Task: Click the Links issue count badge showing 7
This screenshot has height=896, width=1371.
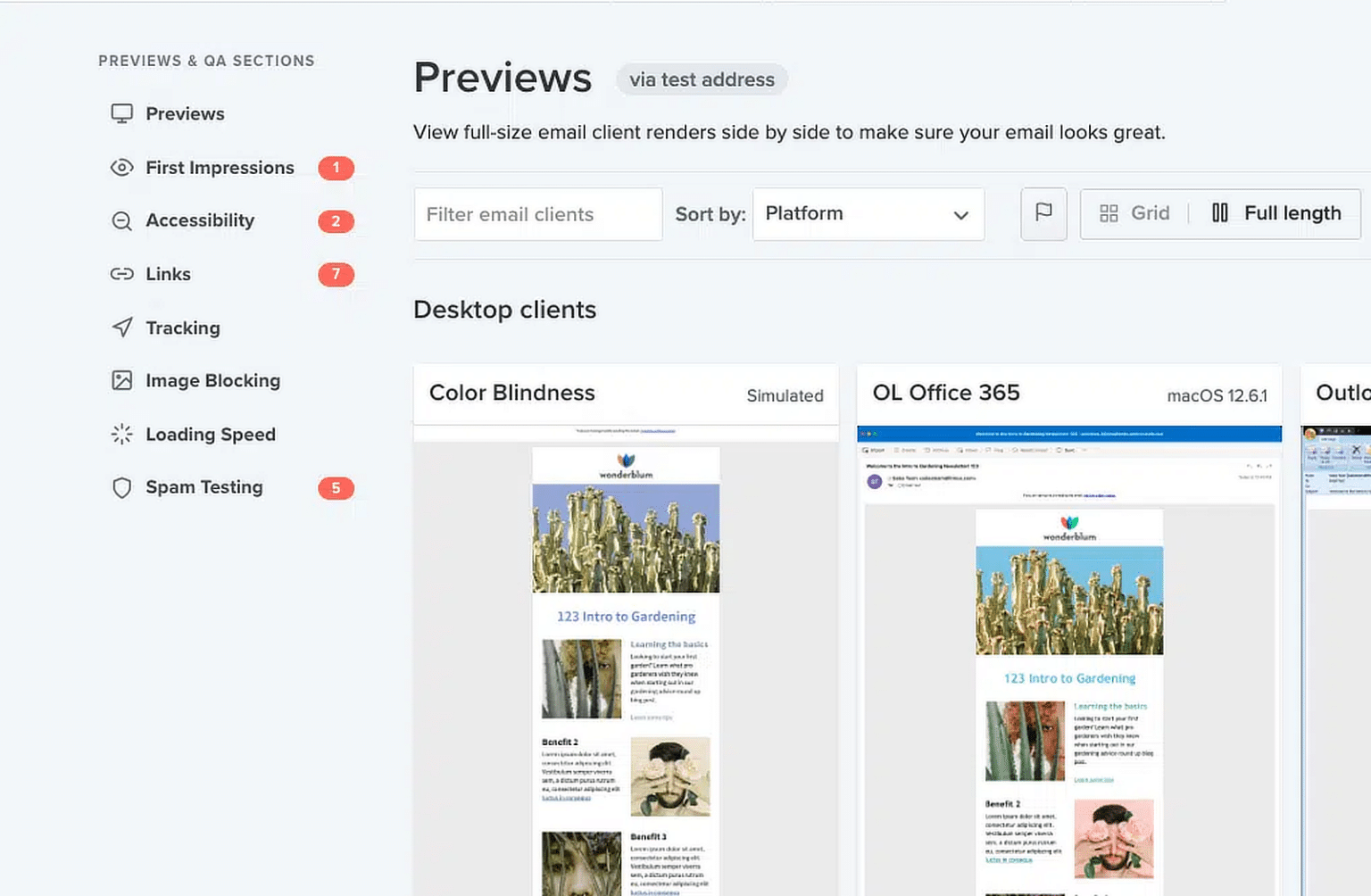Action: 337,274
